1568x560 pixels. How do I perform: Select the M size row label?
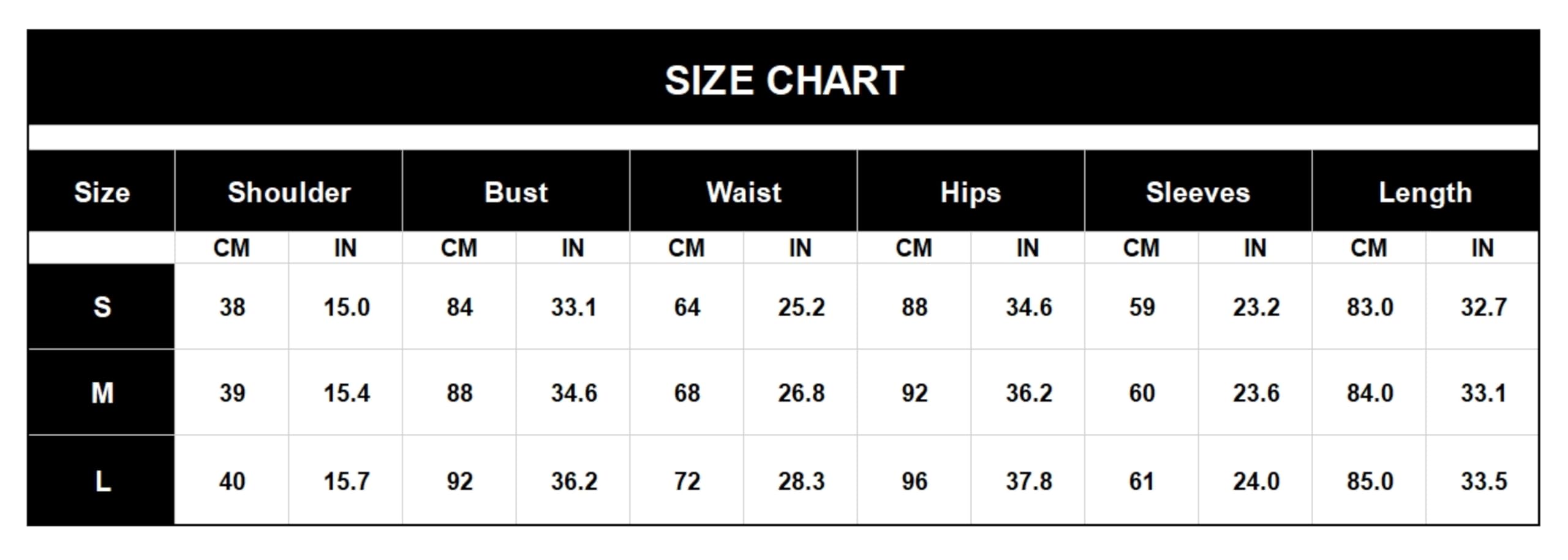pyautogui.click(x=102, y=393)
